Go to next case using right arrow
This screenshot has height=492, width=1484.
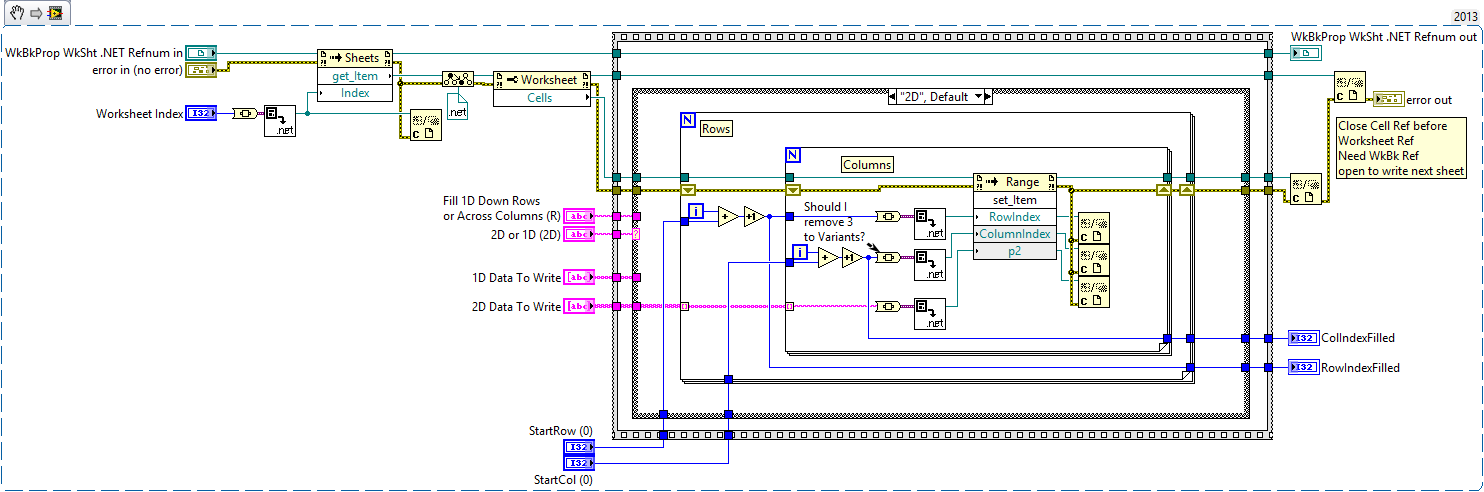[x=988, y=97]
